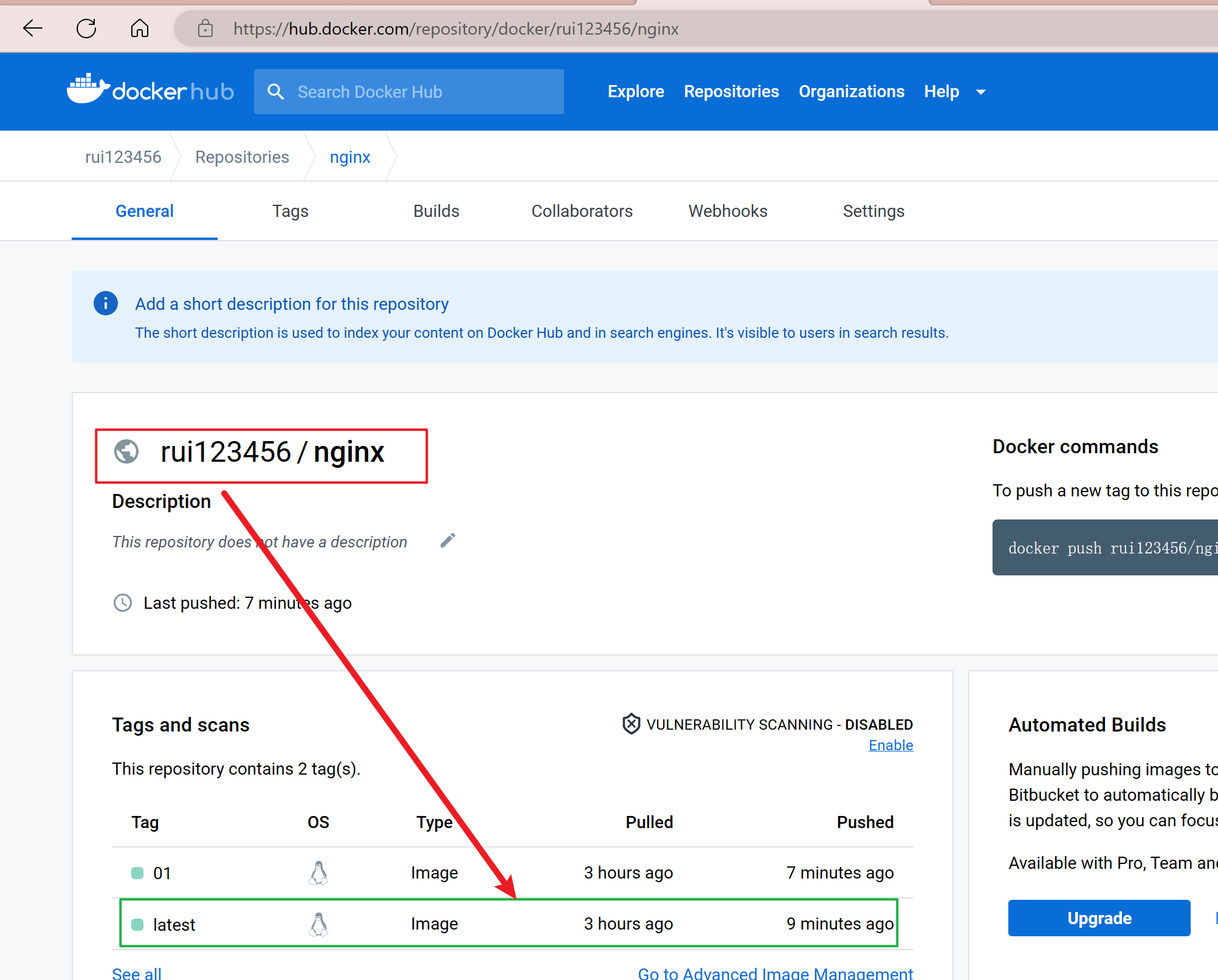Click the green status dot for latest tag

(x=137, y=924)
